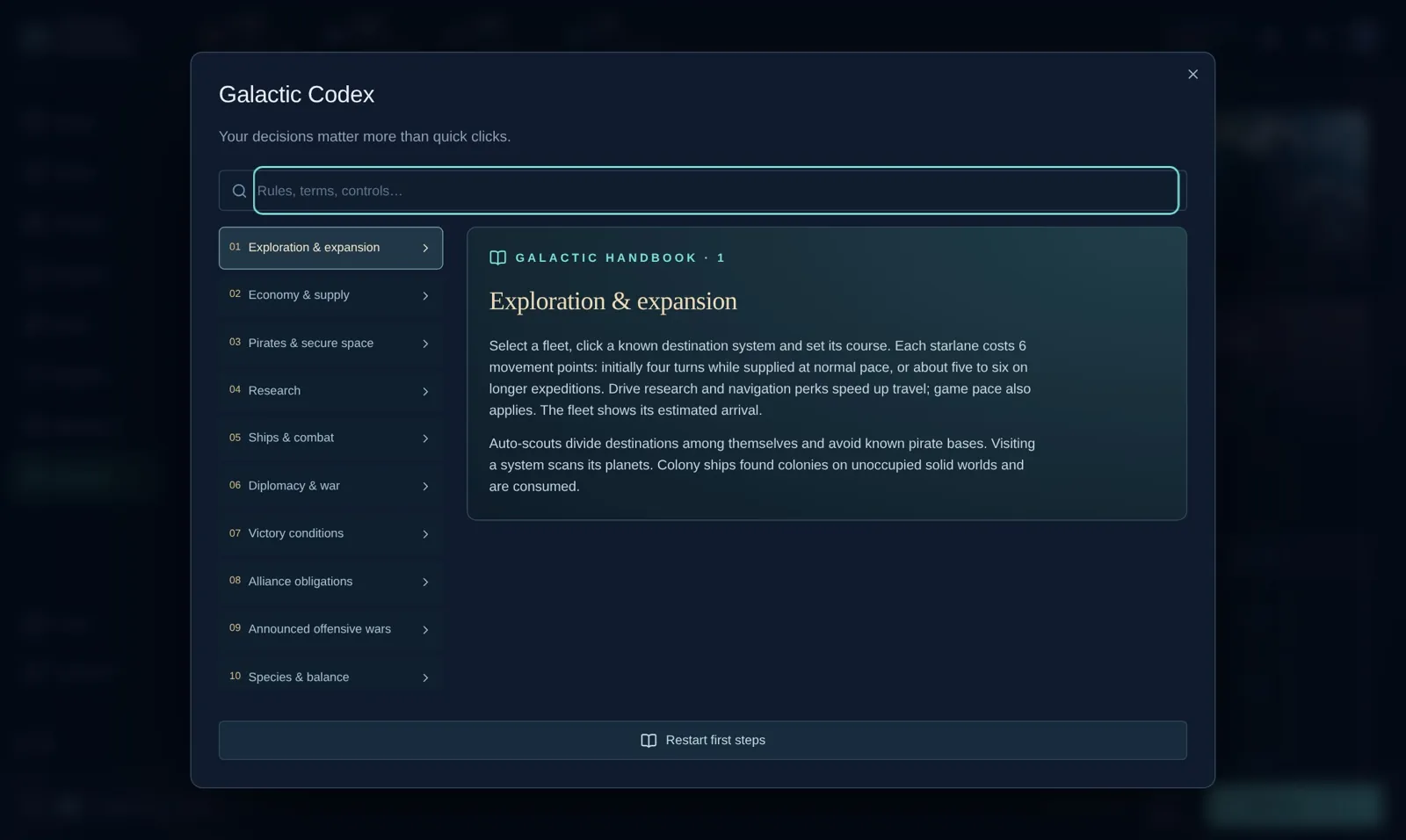Image resolution: width=1406 pixels, height=840 pixels.
Task: Click the paragraph starting 'Select a fleet'
Action: pos(761,378)
